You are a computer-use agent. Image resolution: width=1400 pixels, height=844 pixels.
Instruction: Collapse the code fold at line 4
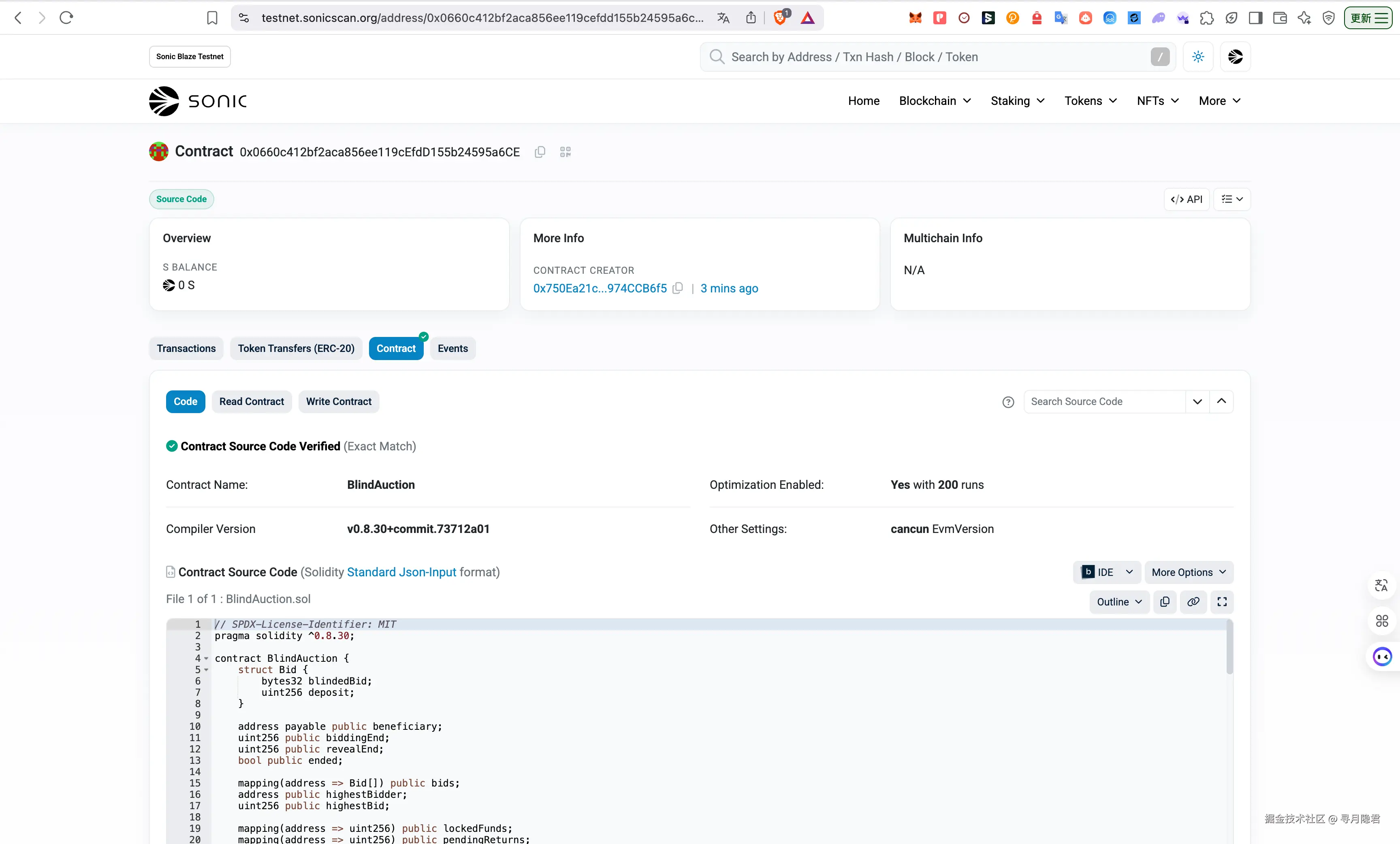tap(206, 659)
